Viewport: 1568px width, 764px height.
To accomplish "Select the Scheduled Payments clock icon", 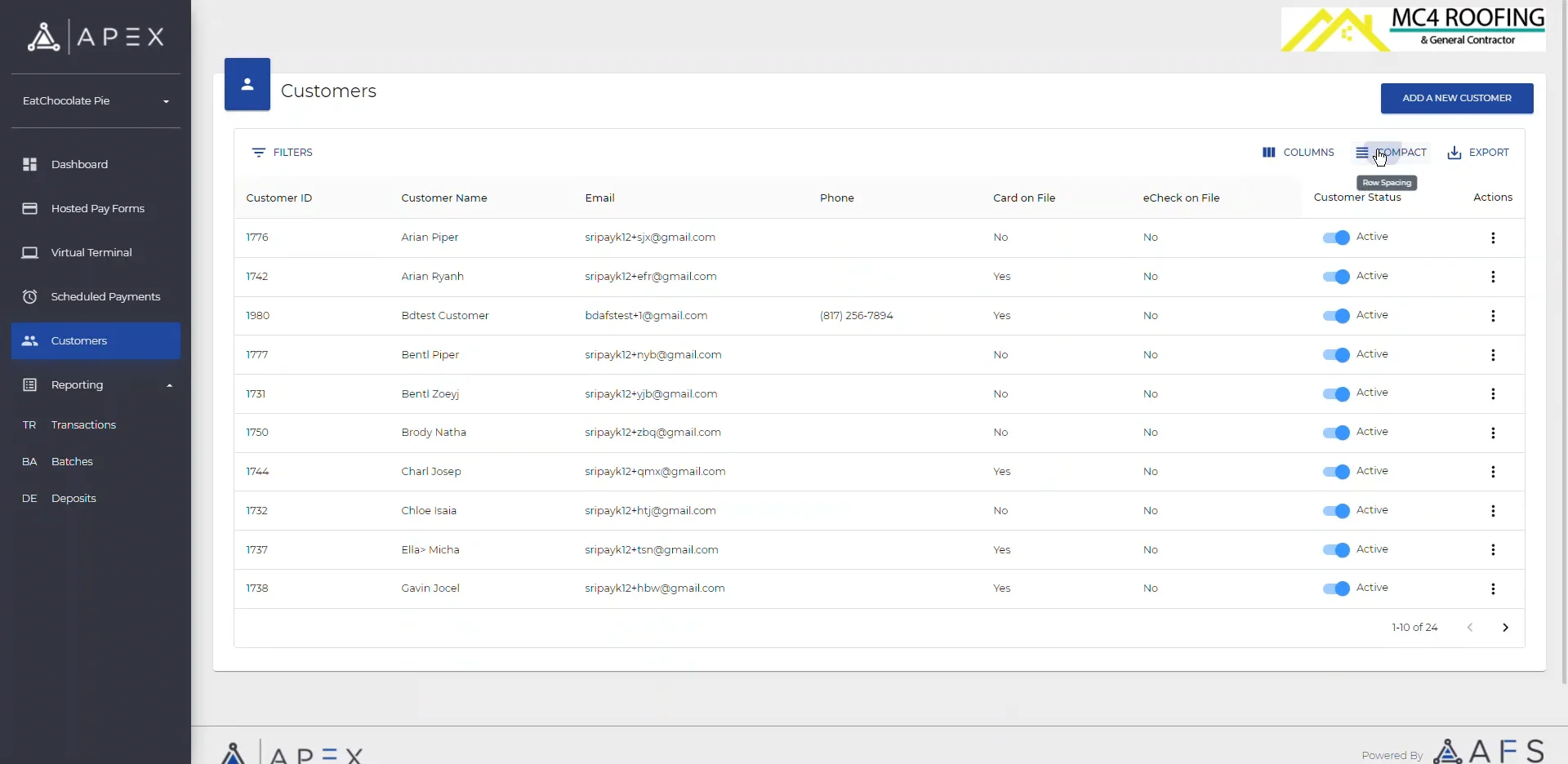I will tap(29, 296).
